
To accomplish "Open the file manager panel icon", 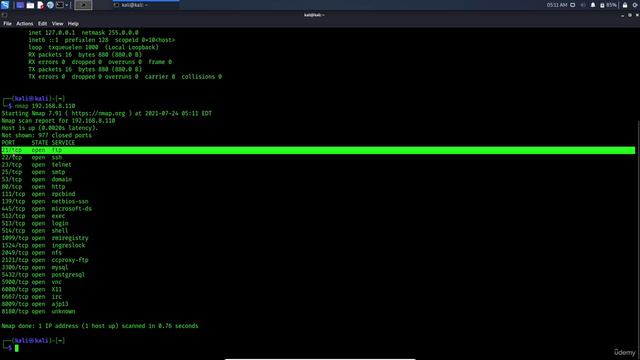I will point(30,5).
